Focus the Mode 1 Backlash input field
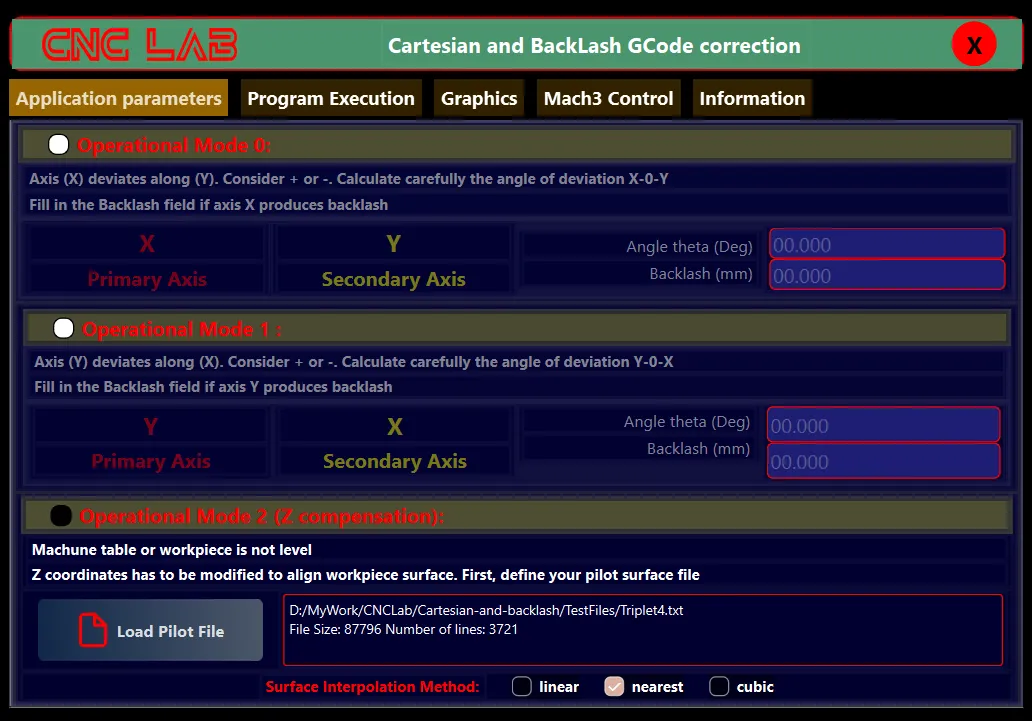Image resolution: width=1032 pixels, height=721 pixels. (883, 461)
